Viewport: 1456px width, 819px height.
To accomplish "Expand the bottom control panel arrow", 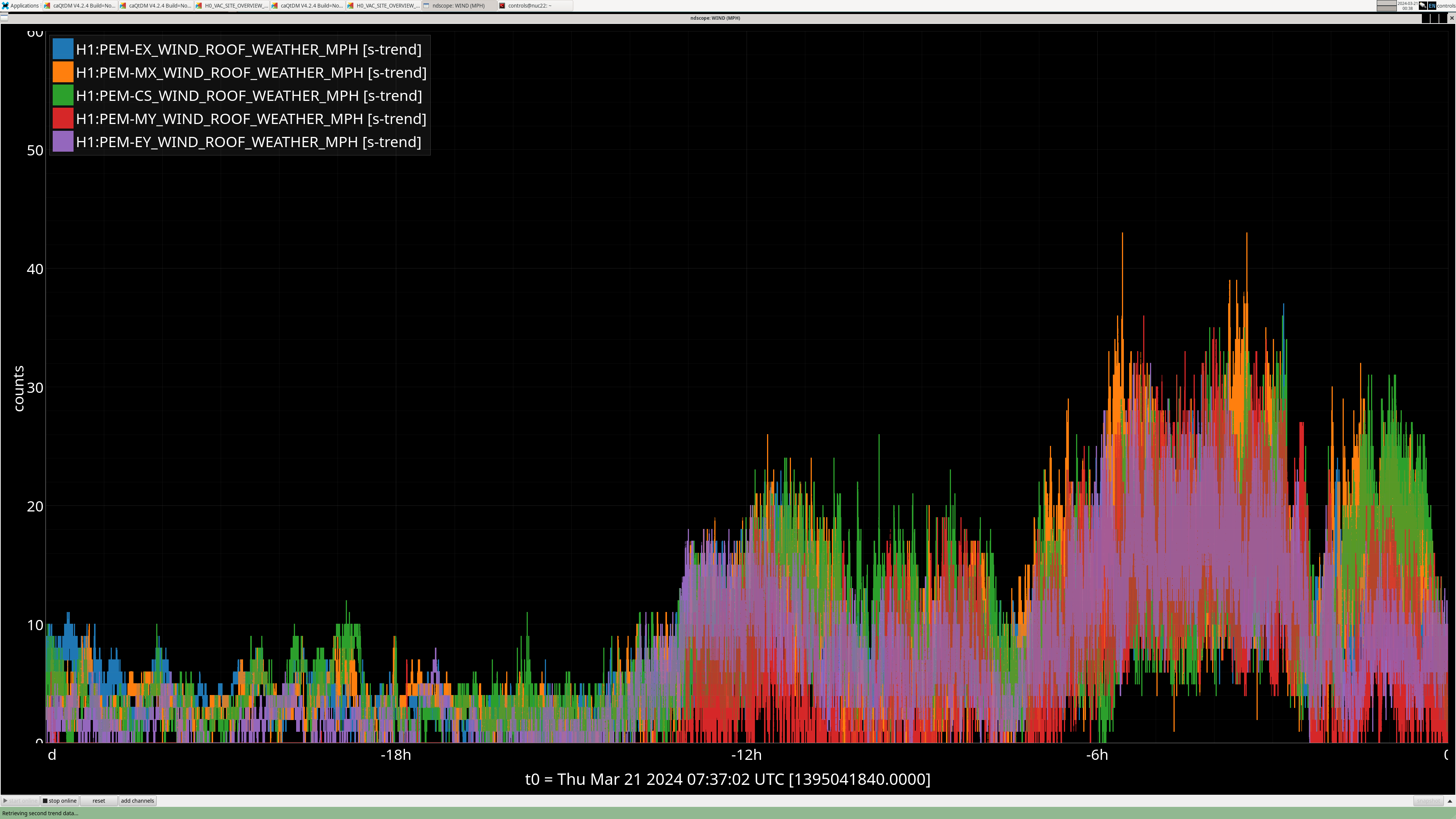I will click(x=1449, y=801).
